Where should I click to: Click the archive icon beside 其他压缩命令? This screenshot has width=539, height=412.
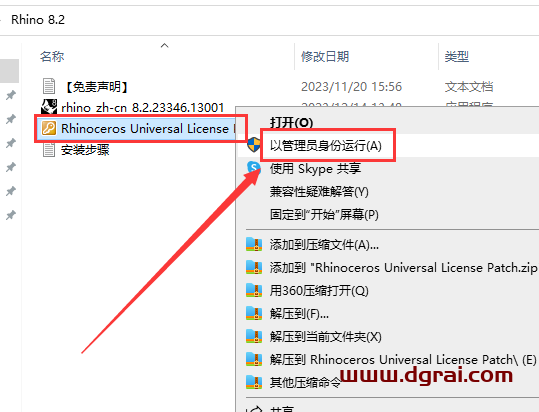click(254, 382)
